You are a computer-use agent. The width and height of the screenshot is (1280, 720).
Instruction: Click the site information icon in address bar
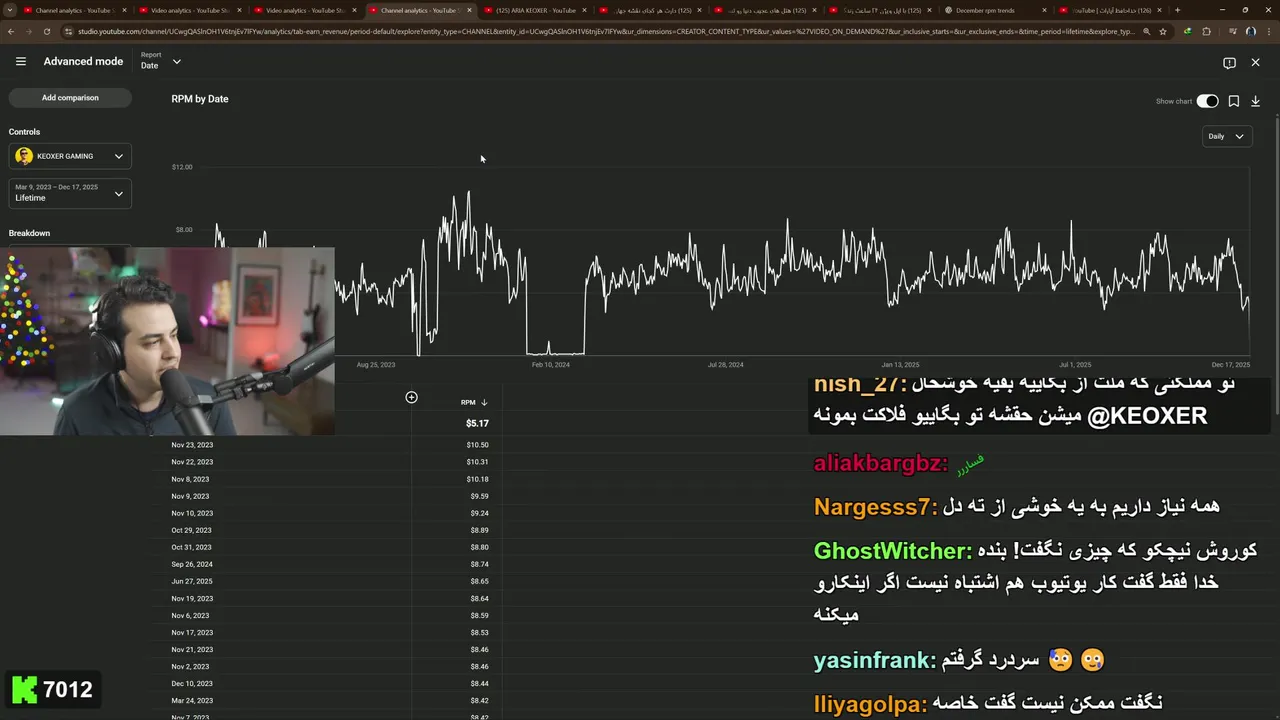(x=68, y=31)
